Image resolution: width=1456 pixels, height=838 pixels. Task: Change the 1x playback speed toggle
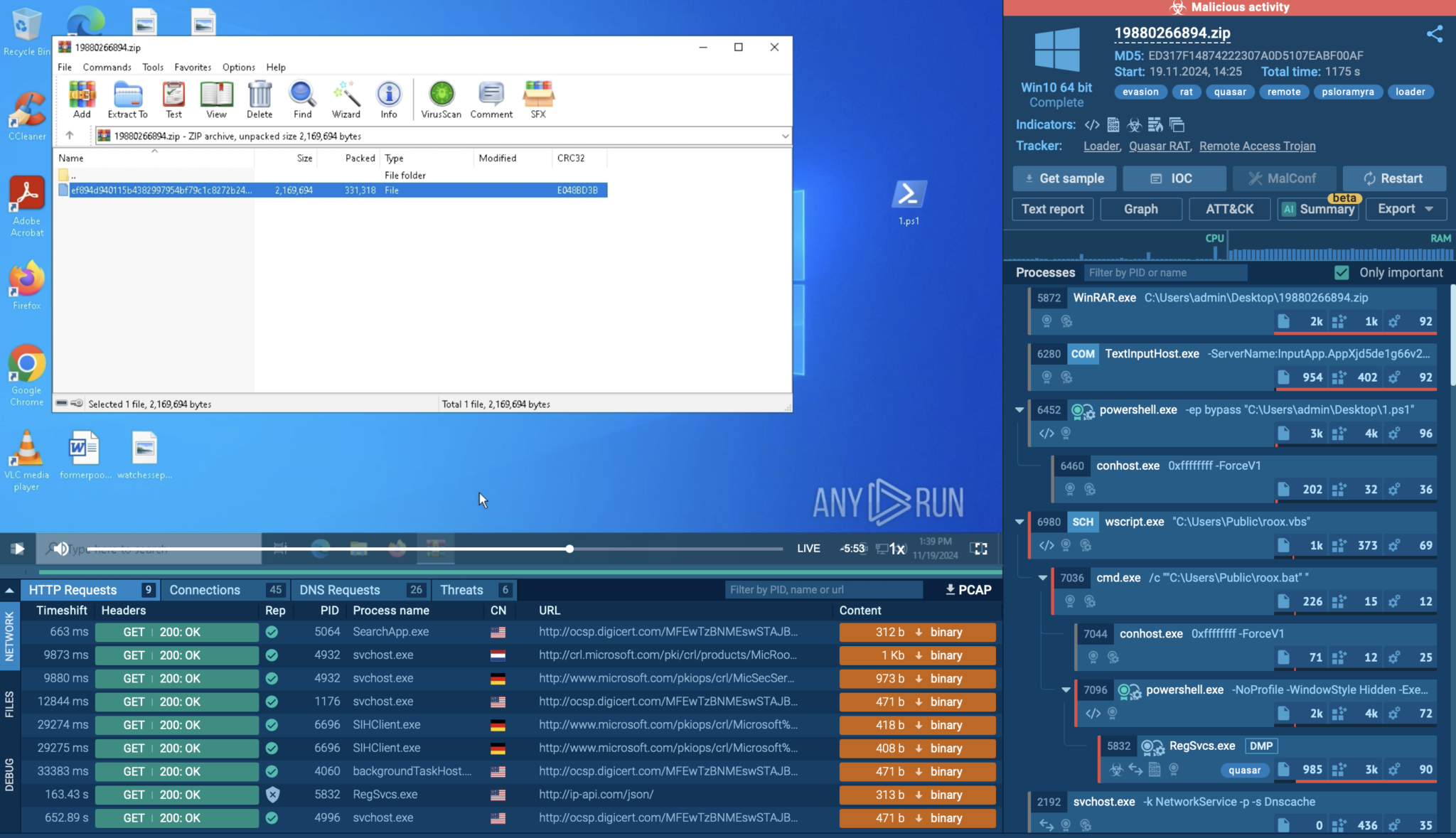tap(896, 549)
